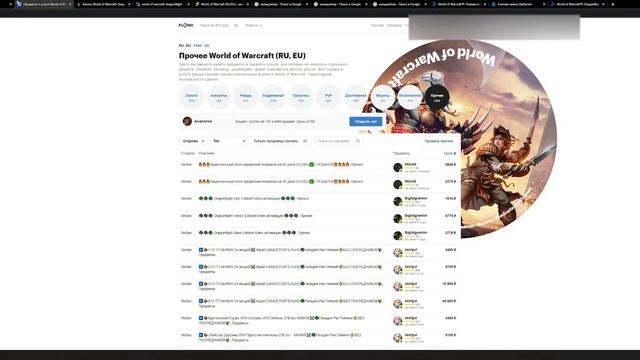640x360 pixels.
Task: Open seller avatar in the Dragonflight Heroic Edition row
Action: click(398, 218)
